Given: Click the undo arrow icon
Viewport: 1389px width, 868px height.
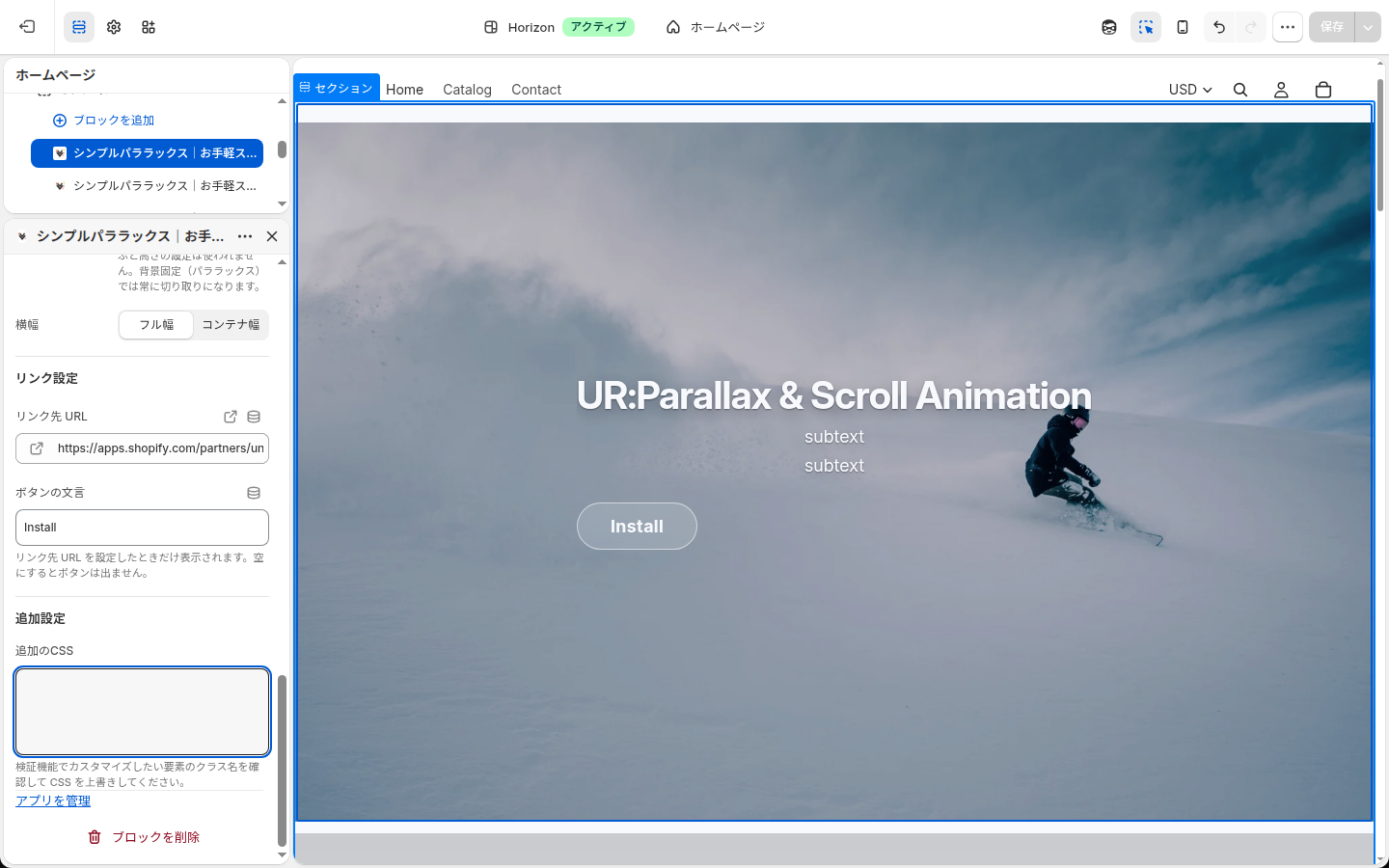Looking at the screenshot, I should coord(1219,27).
